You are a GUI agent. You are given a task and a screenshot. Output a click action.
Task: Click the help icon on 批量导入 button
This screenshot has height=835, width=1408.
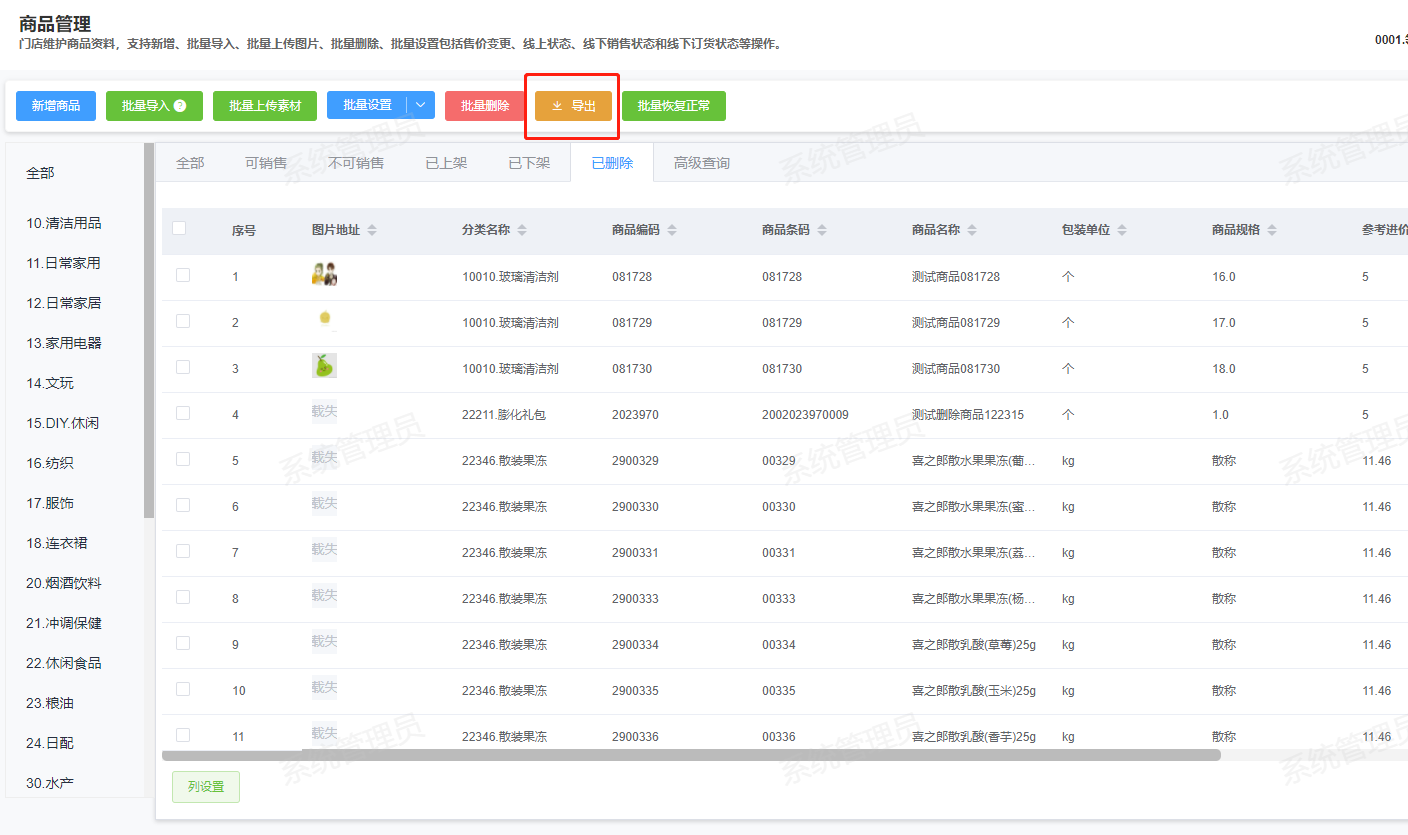[180, 106]
